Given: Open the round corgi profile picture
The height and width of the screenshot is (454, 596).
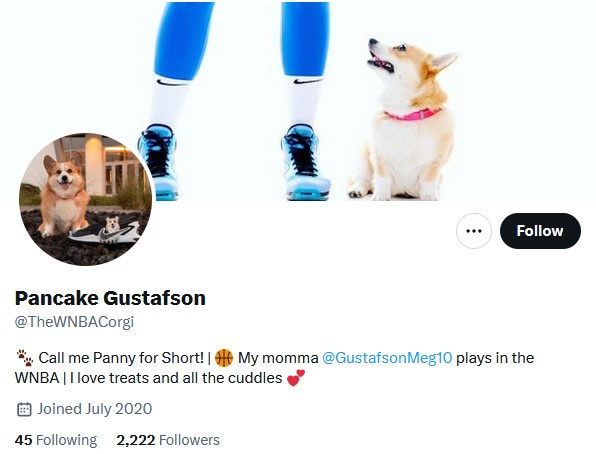Looking at the screenshot, I should (86, 199).
